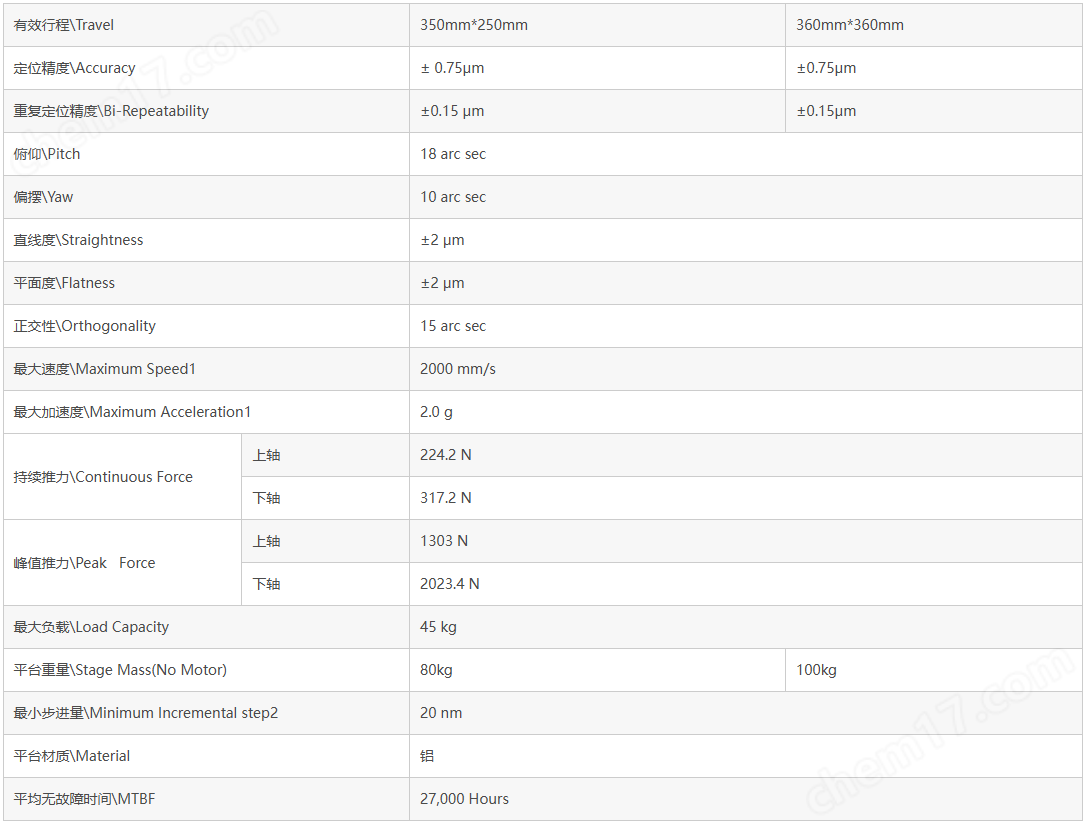
Task: Select the Orthogonality 15 arc sec cell
Action: click(x=746, y=326)
